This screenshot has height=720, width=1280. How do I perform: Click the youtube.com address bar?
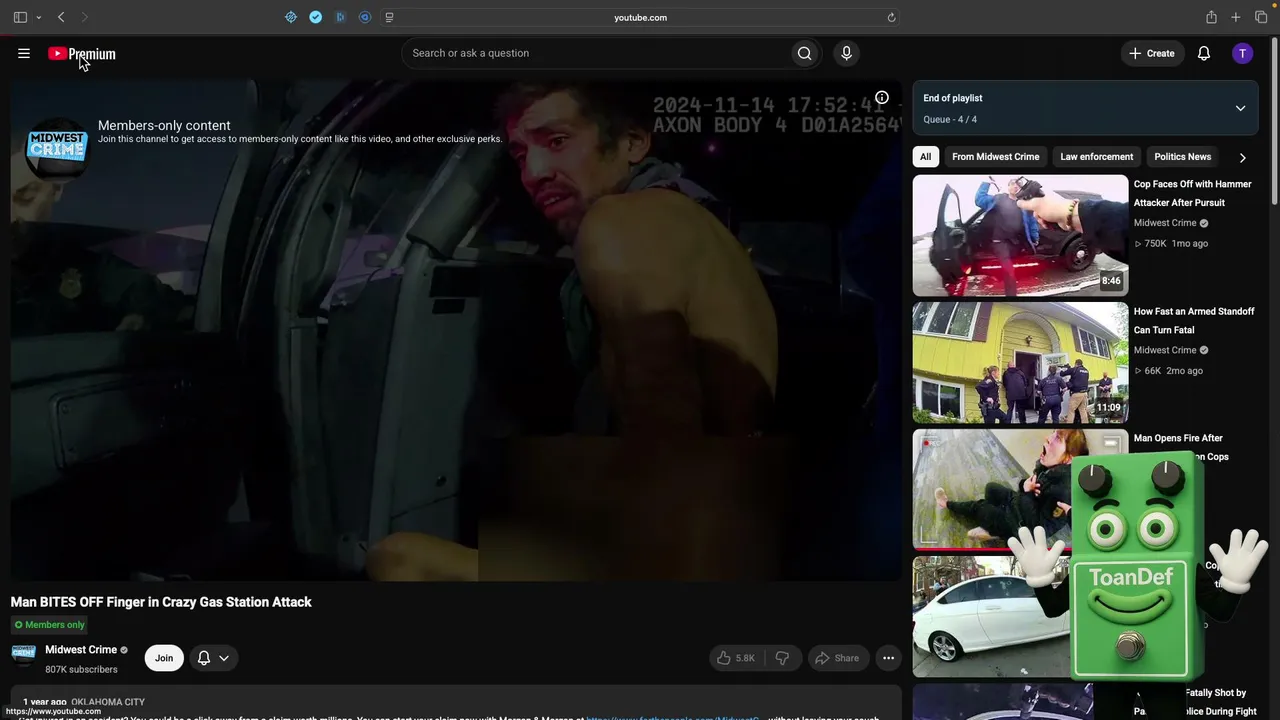tap(640, 17)
